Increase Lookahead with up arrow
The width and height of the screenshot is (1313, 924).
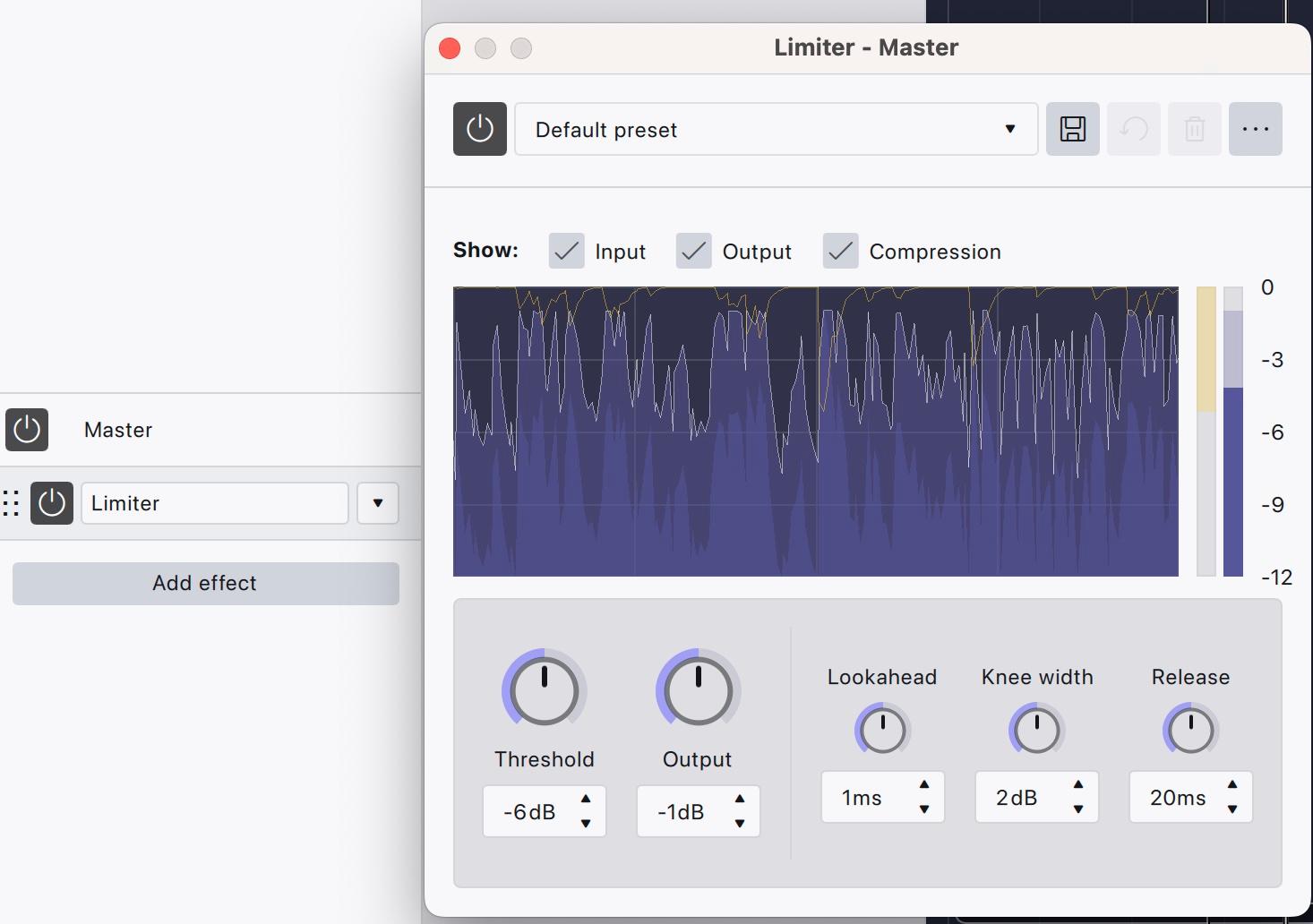[924, 784]
